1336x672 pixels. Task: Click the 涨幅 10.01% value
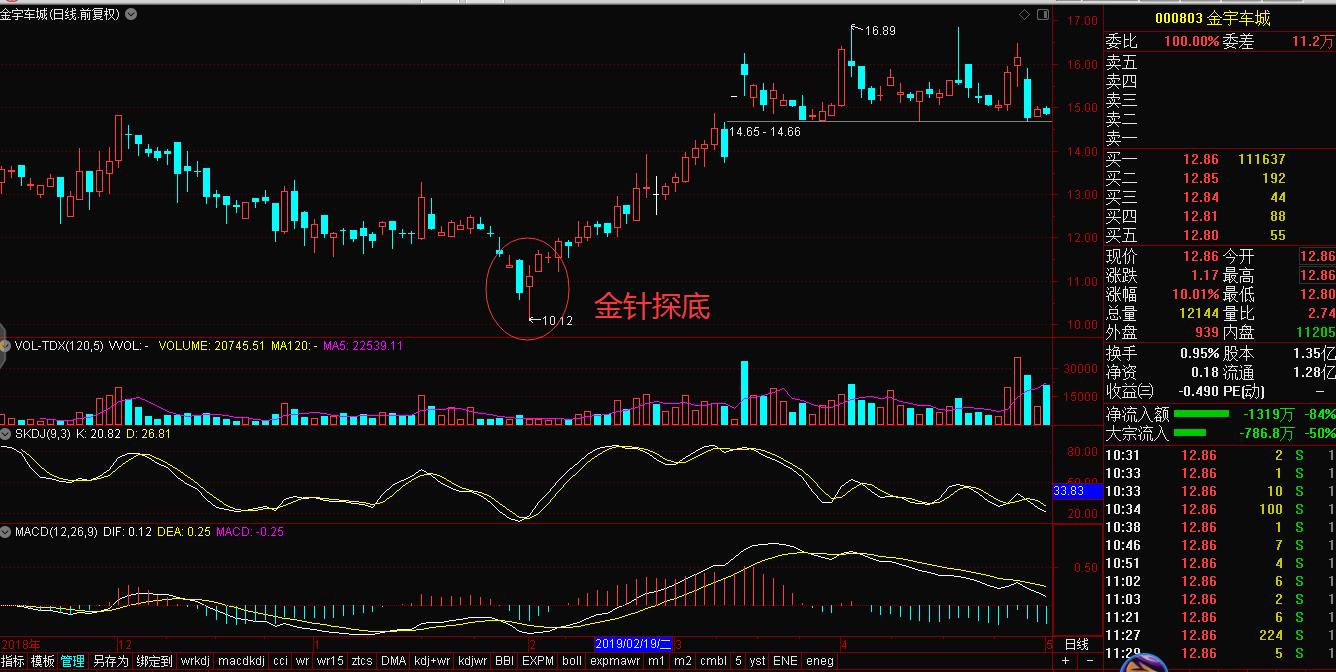point(1195,295)
